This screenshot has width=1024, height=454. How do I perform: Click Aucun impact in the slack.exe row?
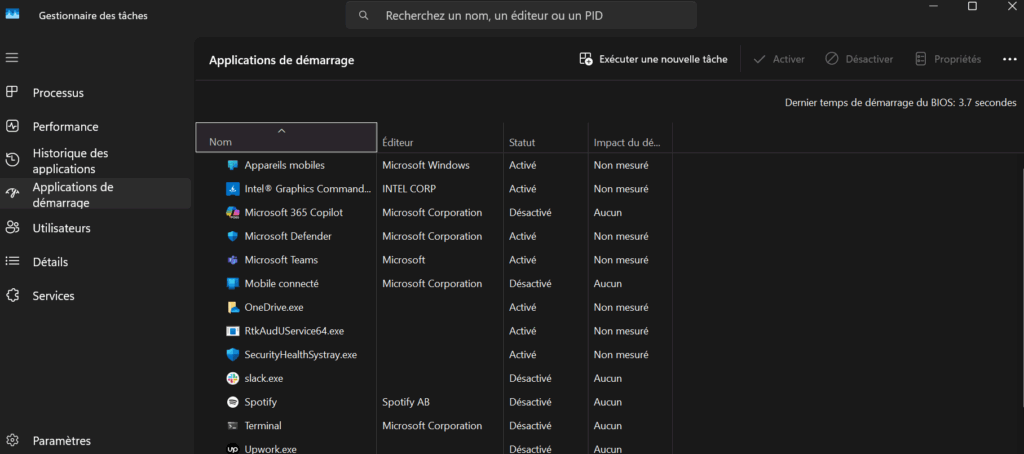click(x=607, y=378)
